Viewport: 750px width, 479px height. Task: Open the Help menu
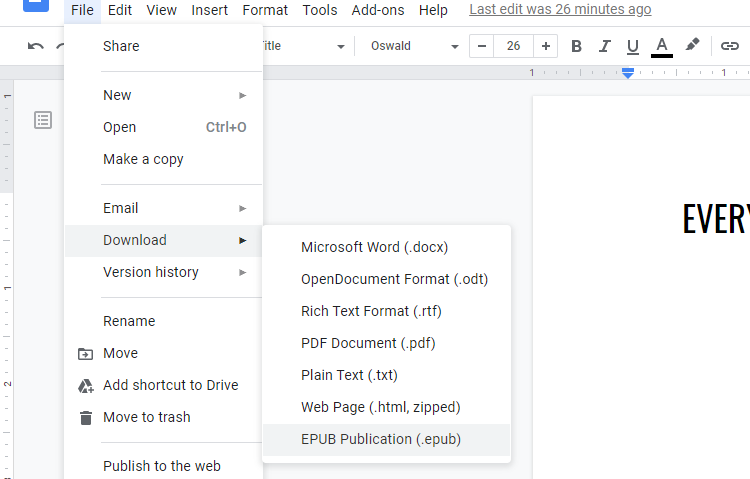(x=433, y=10)
